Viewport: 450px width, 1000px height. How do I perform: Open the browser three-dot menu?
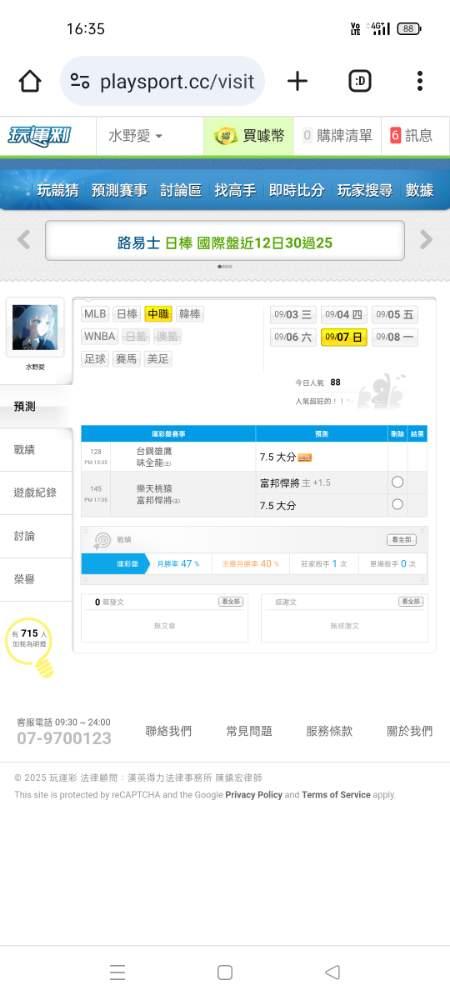click(419, 81)
